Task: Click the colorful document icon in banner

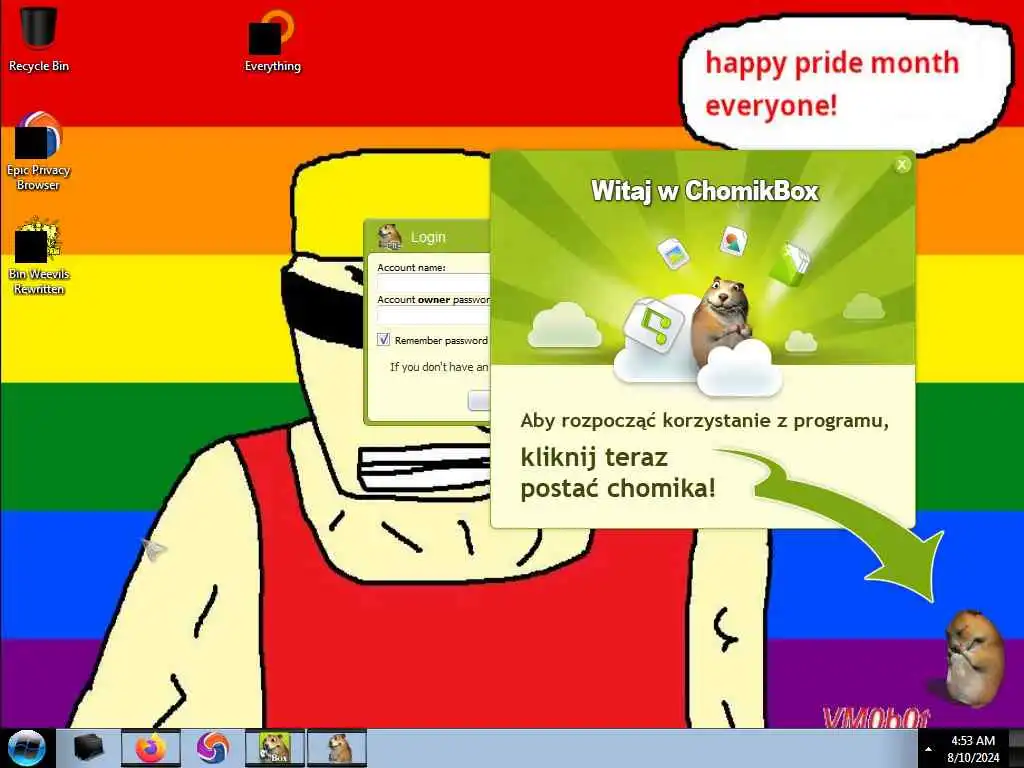Action: (x=733, y=241)
